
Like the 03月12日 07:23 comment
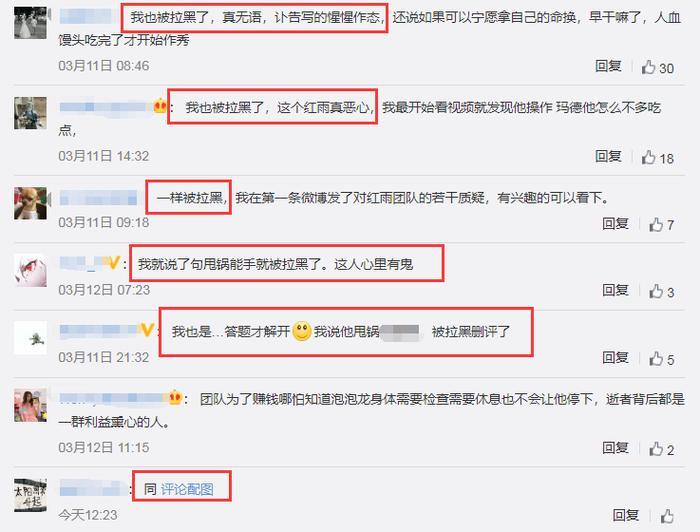point(656,292)
